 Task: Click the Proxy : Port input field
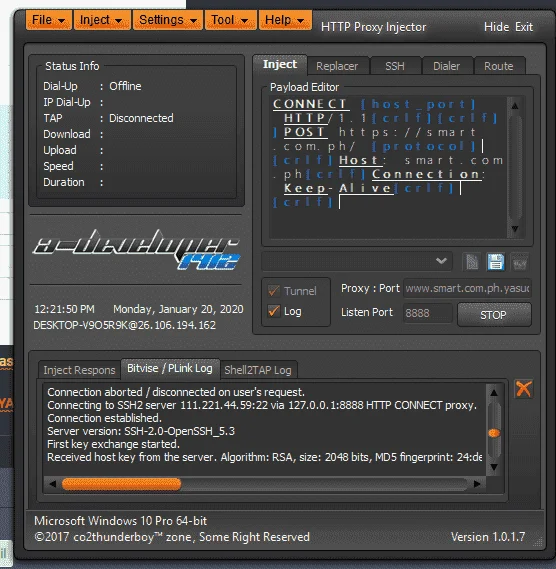[467, 288]
